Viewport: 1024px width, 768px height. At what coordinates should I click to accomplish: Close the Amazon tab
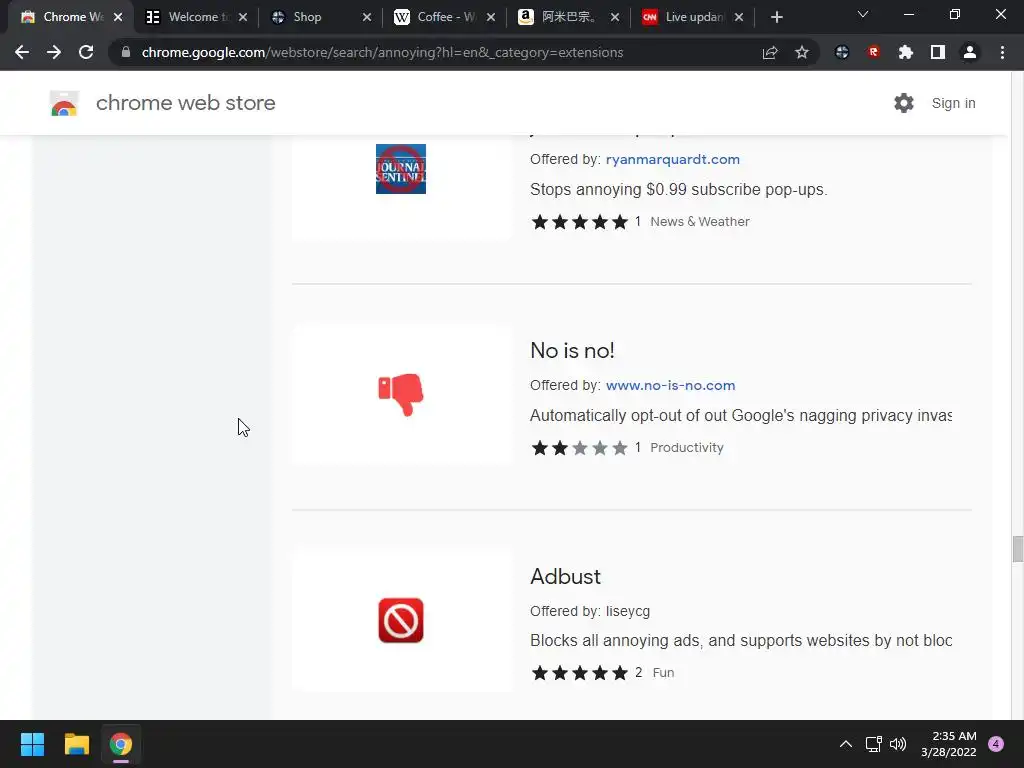click(x=615, y=17)
